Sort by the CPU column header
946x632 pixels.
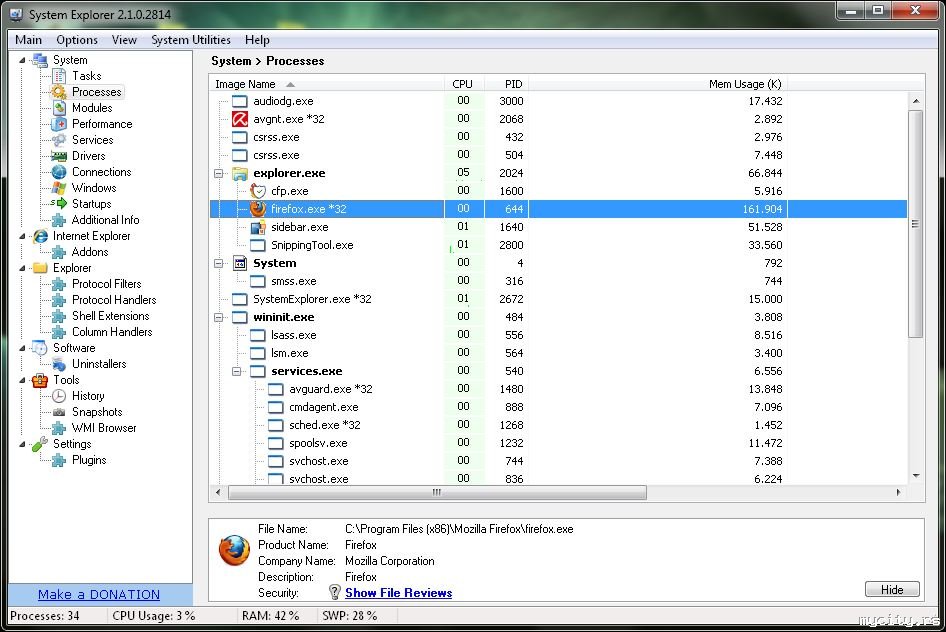(x=463, y=84)
